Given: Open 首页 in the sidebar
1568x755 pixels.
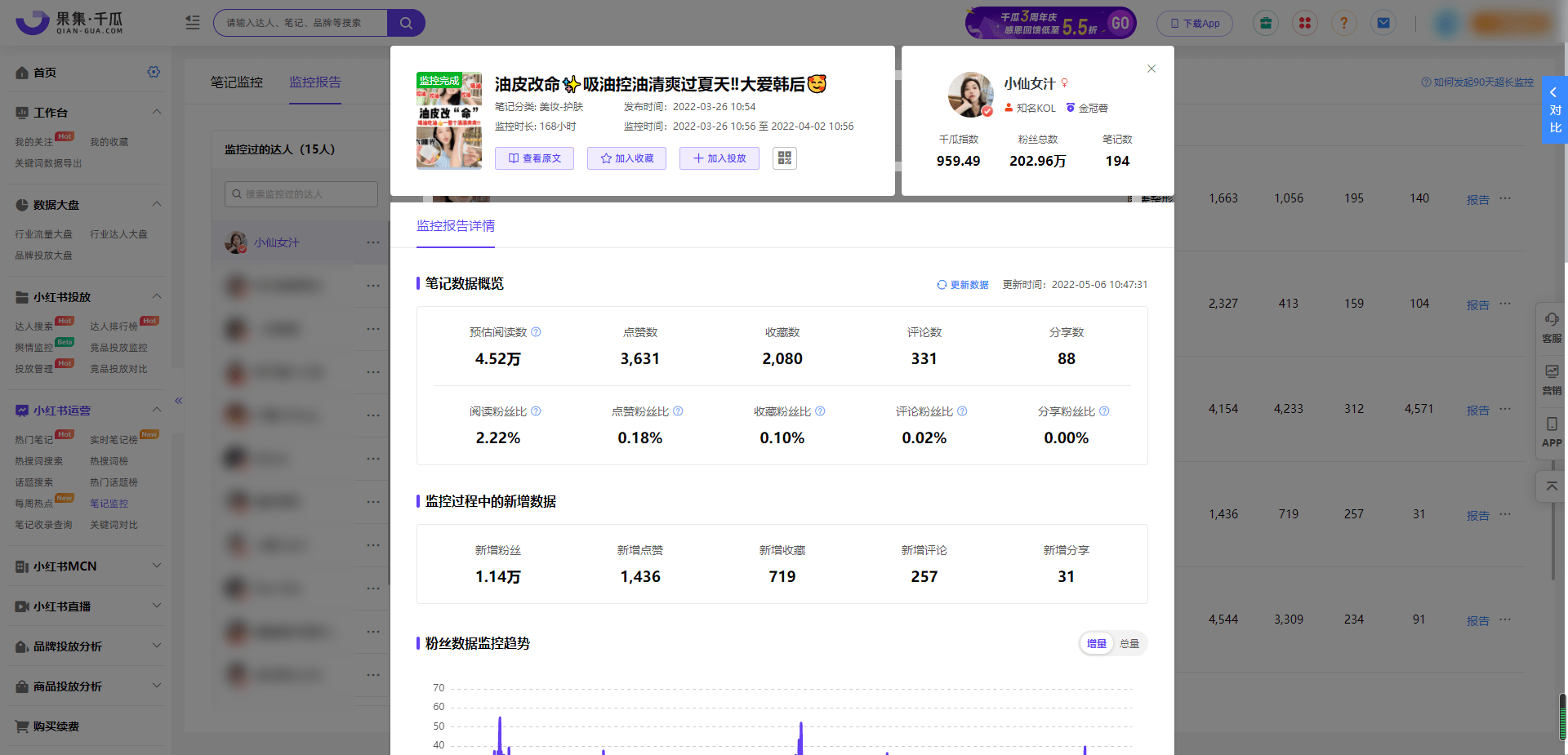Looking at the screenshot, I should point(45,73).
